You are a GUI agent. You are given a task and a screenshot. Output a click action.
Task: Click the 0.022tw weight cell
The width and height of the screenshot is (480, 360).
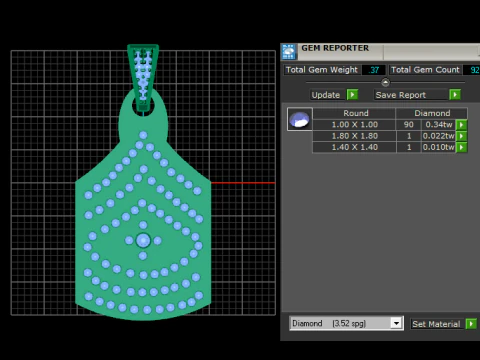439,136
